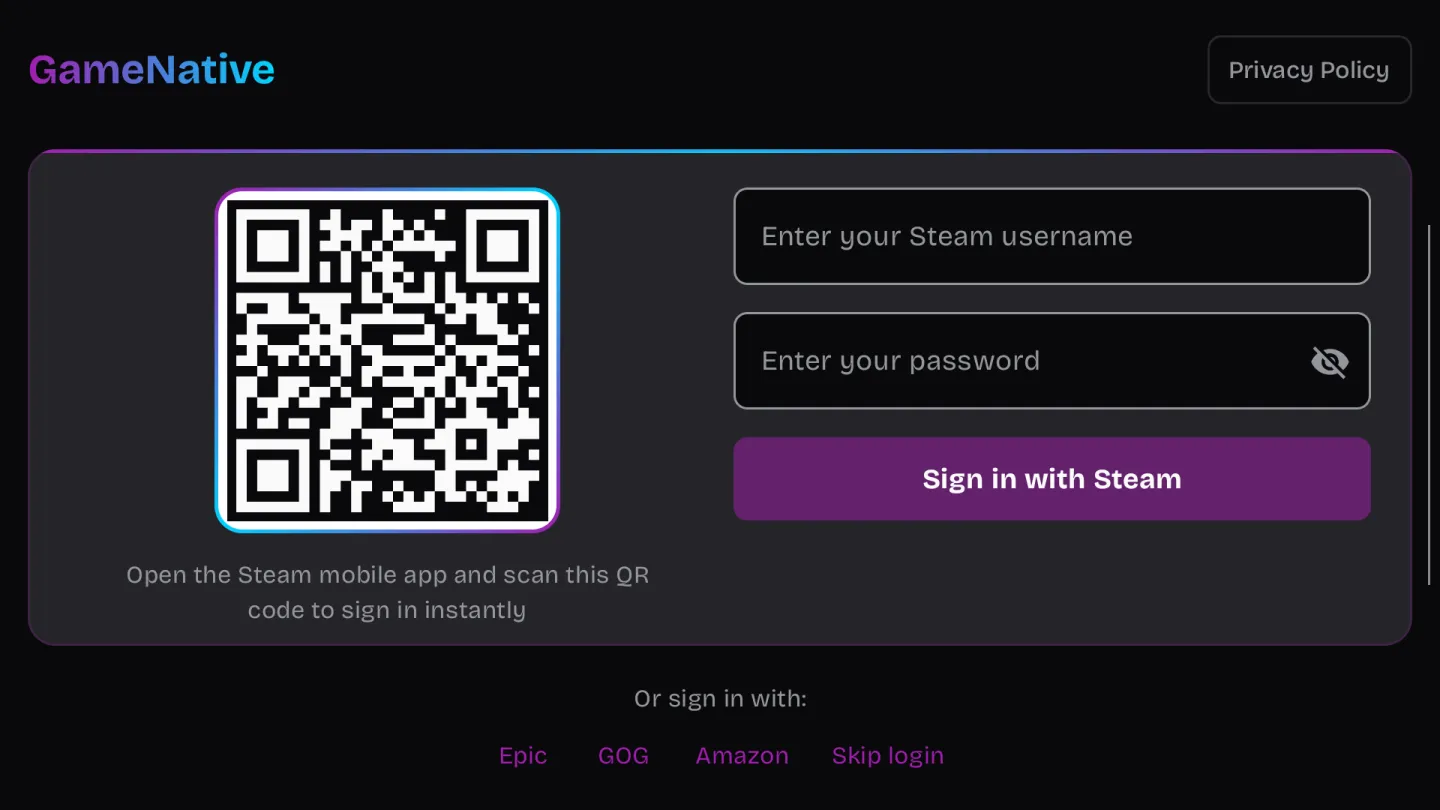Click Sign in with Steam button

[1052, 479]
